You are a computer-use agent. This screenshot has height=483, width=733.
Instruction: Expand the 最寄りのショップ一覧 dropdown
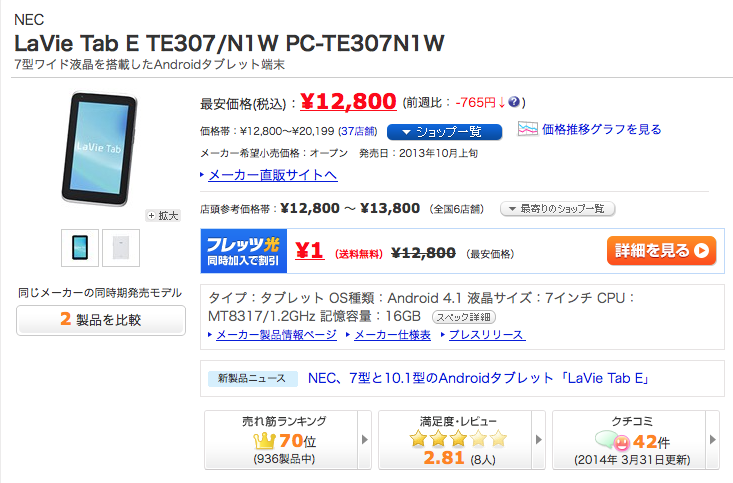[x=557, y=209]
